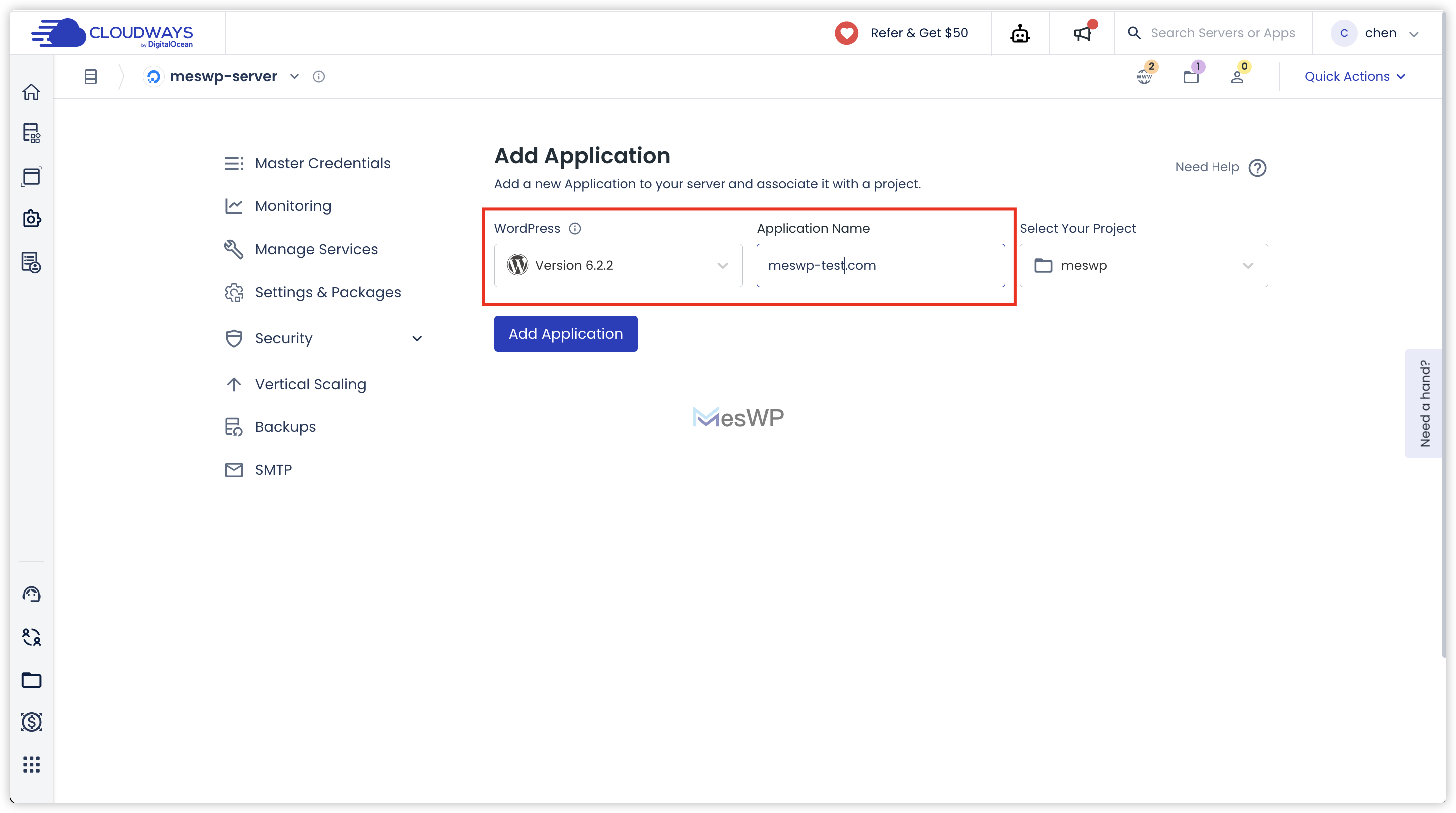Open the apps grid icon in sidebar
This screenshot has width=1456, height=813.
(x=31, y=765)
